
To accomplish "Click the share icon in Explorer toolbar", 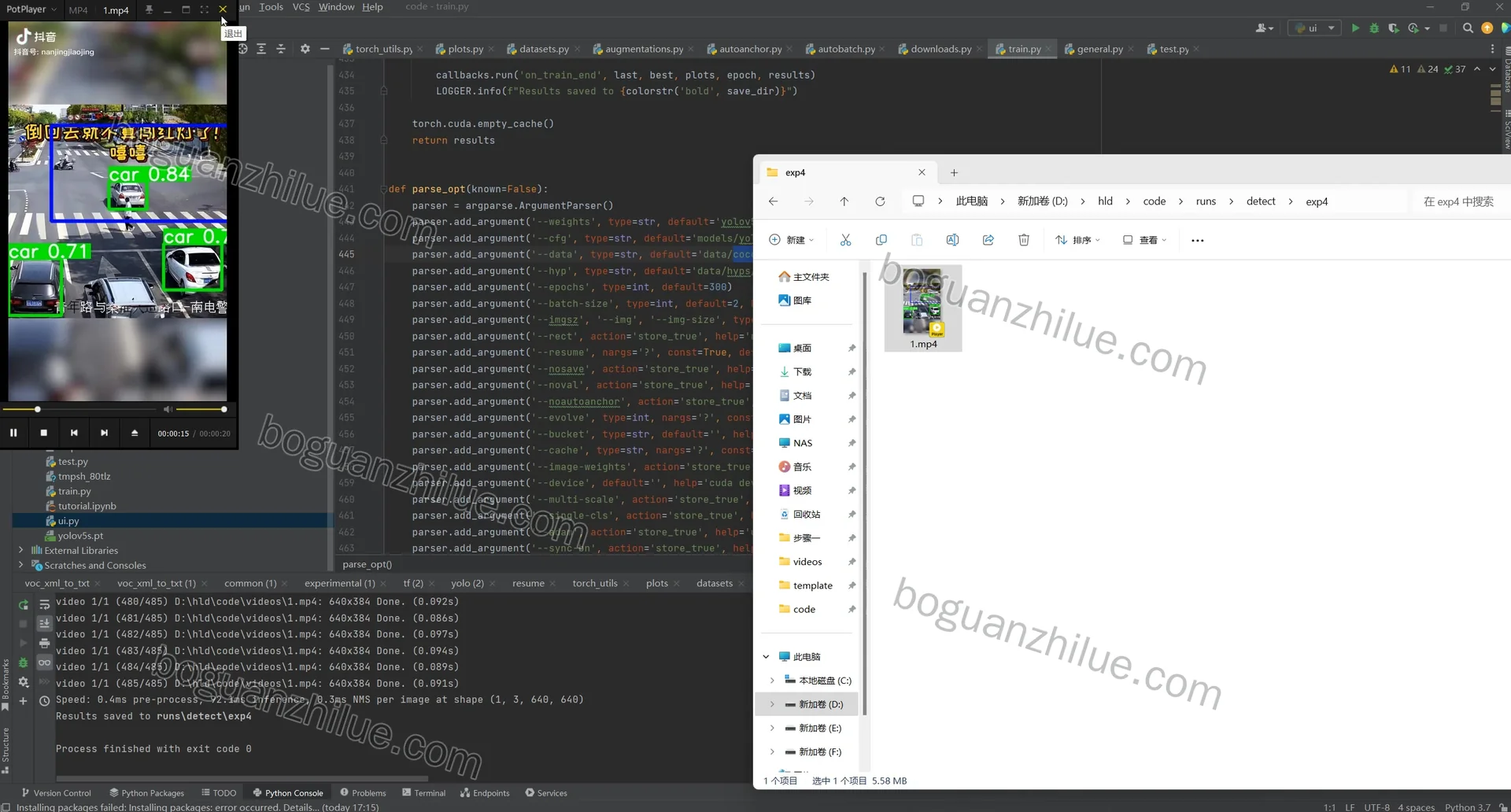I will click(988, 240).
